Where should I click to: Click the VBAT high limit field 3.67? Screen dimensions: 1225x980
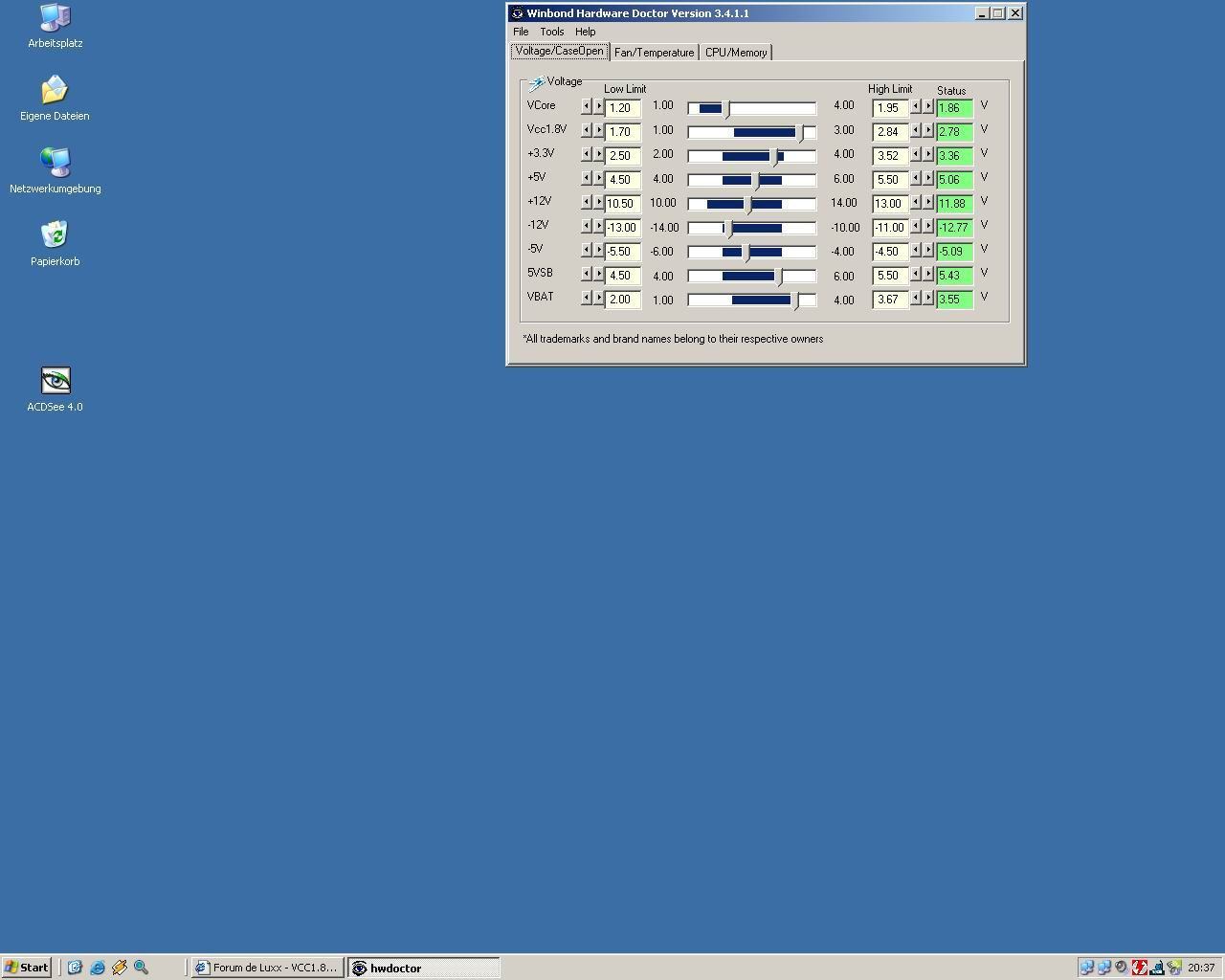(890, 300)
